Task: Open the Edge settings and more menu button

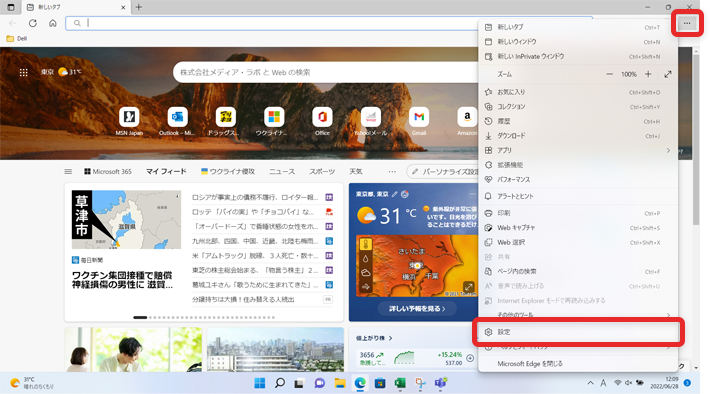Action: coord(687,23)
